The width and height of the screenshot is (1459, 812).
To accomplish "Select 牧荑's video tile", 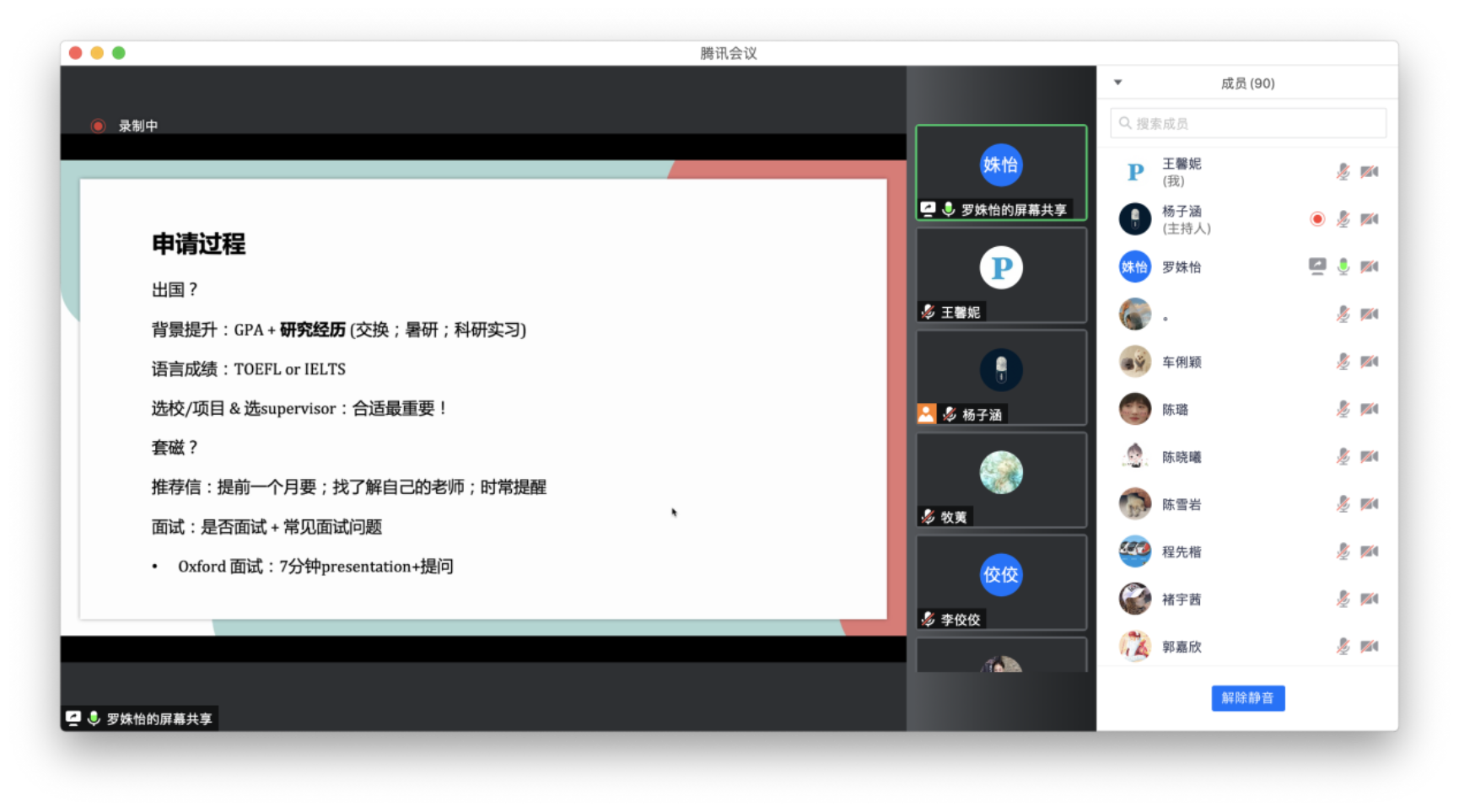I will tap(1001, 480).
